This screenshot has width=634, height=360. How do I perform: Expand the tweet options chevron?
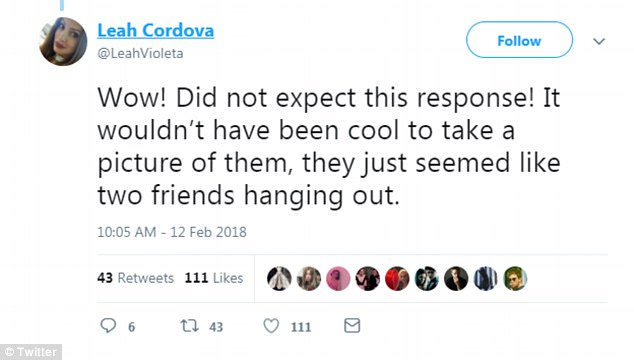pyautogui.click(x=599, y=41)
